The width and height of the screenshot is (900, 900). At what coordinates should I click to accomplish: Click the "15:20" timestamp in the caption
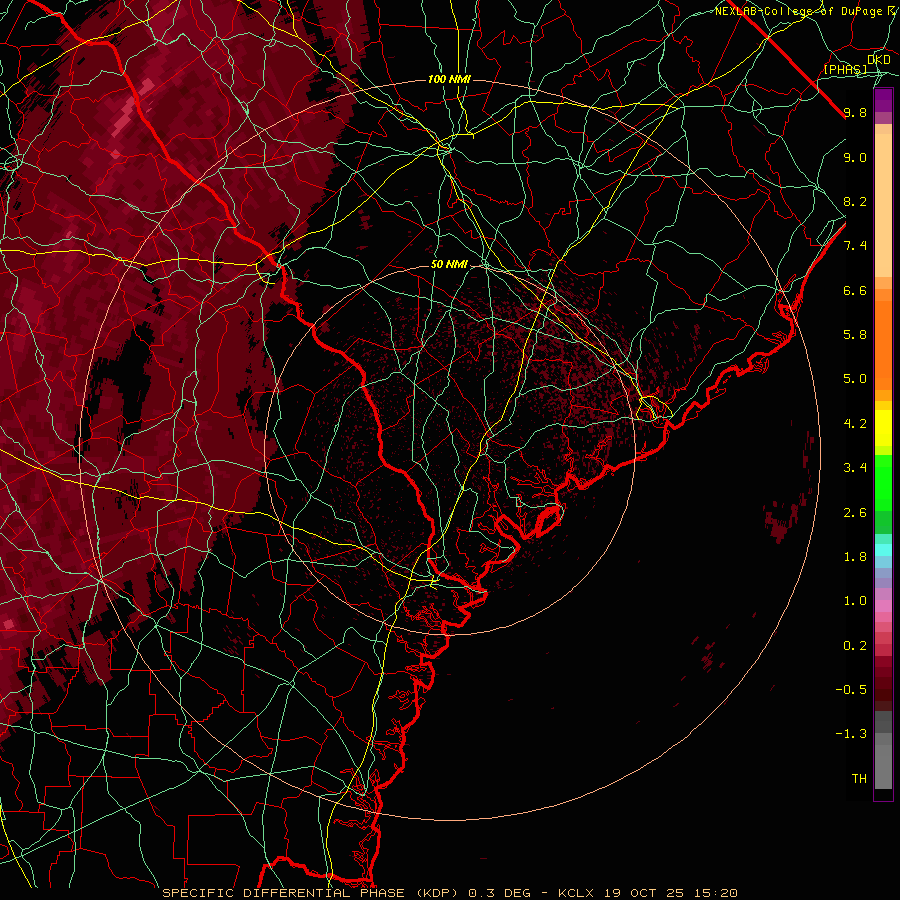click(x=715, y=893)
